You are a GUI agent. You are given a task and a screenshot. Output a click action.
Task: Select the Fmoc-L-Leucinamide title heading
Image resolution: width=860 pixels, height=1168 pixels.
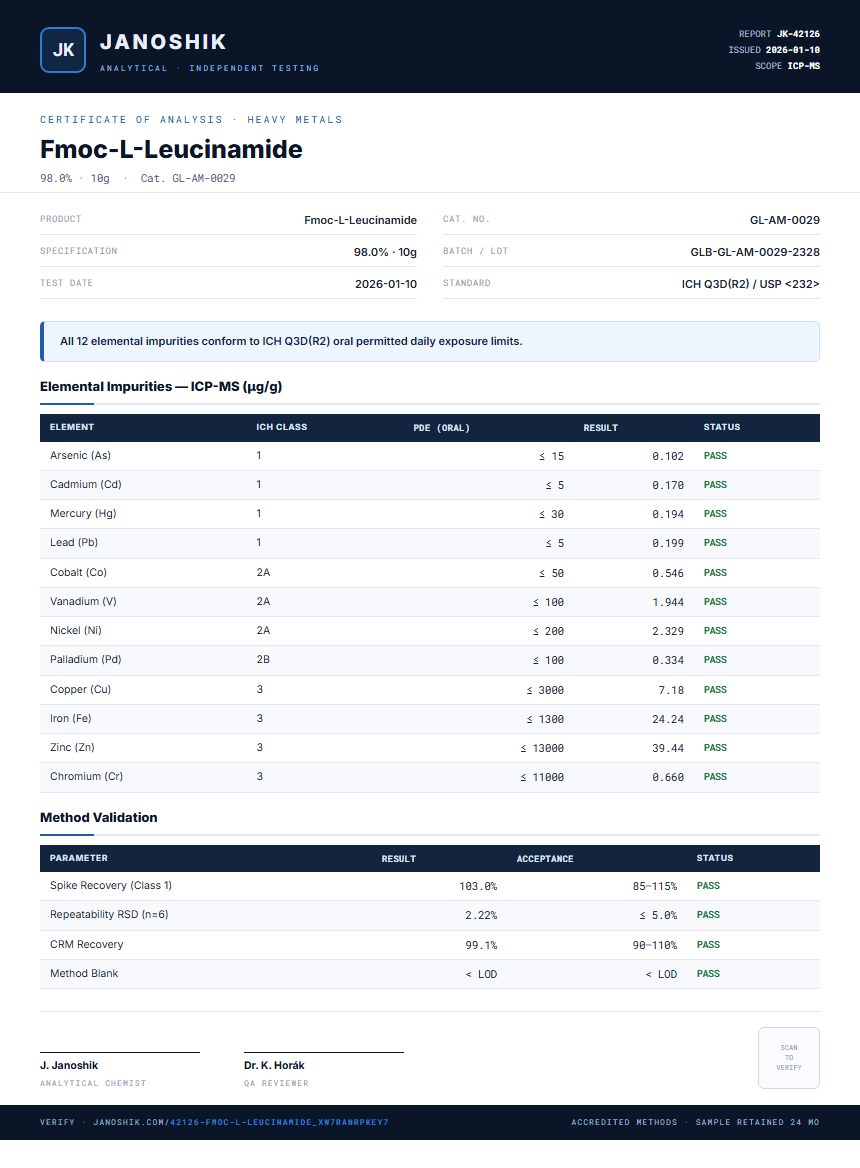tap(171, 149)
